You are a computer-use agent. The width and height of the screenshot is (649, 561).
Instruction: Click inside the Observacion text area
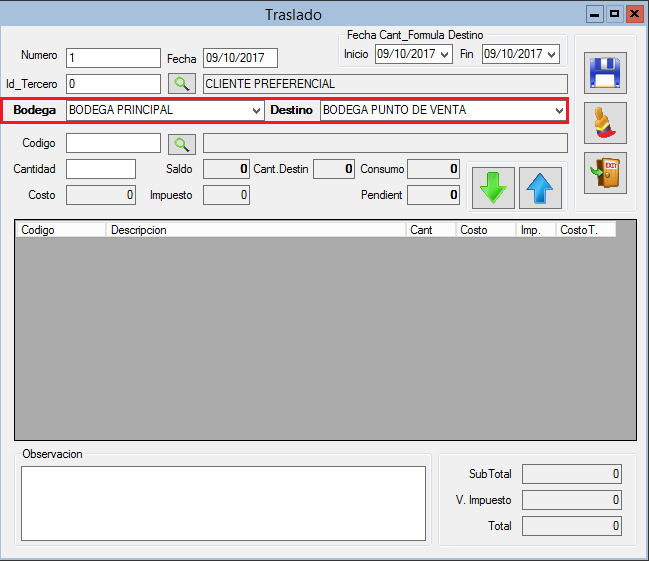coord(224,502)
